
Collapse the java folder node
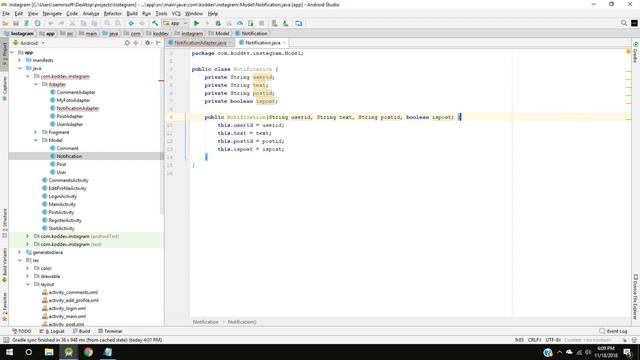pyautogui.click(x=20, y=68)
